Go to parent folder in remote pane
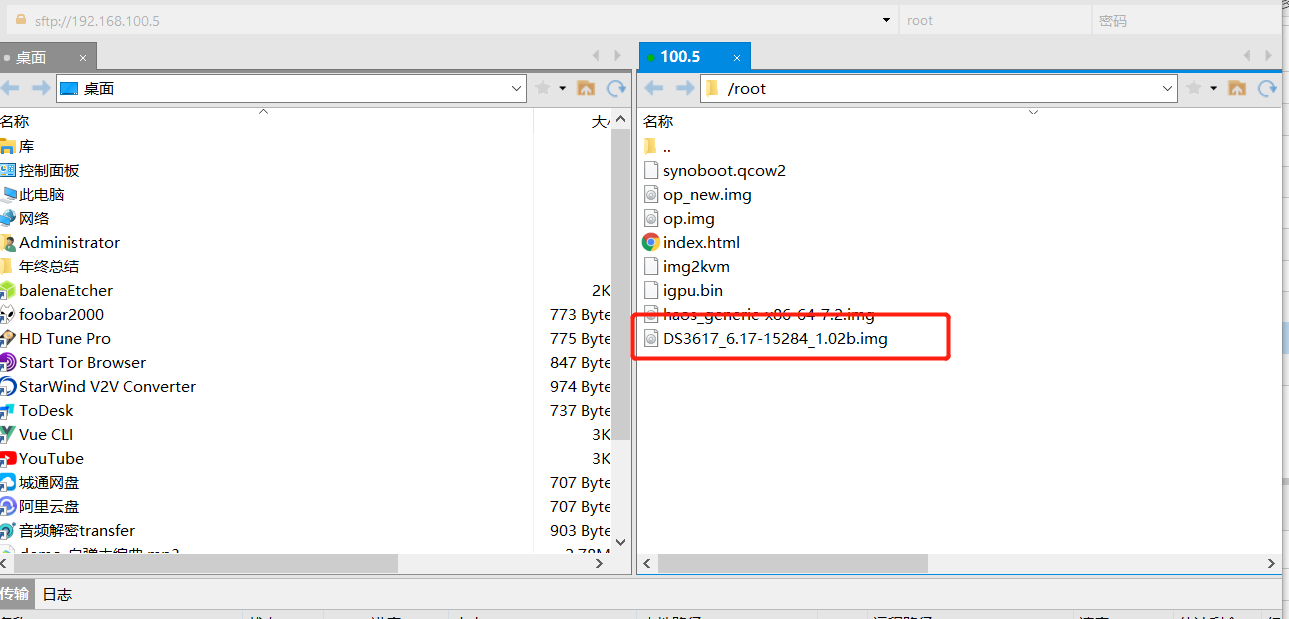This screenshot has height=619, width=1289. click(1237, 89)
